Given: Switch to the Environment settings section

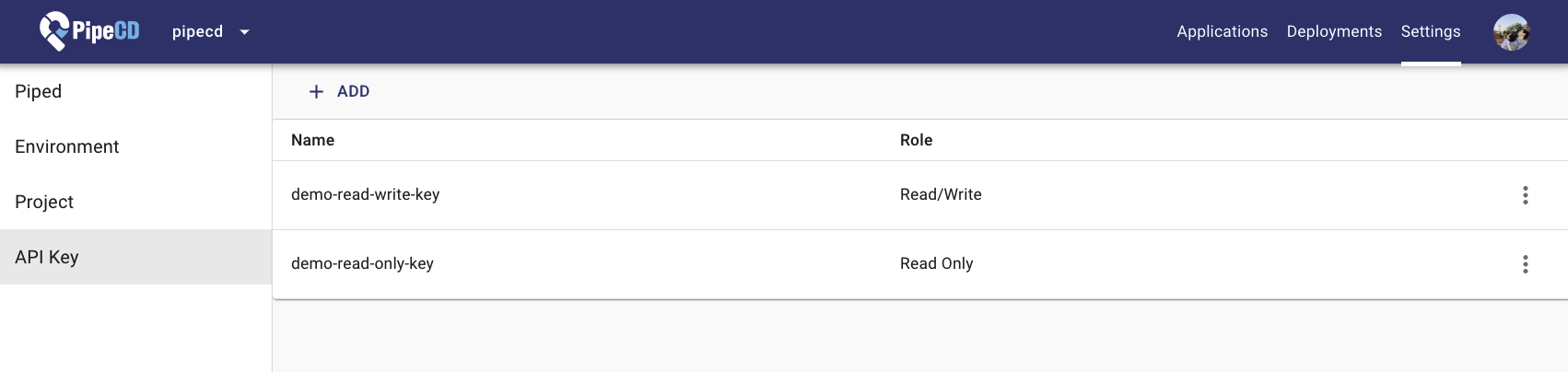Looking at the screenshot, I should point(67,146).
